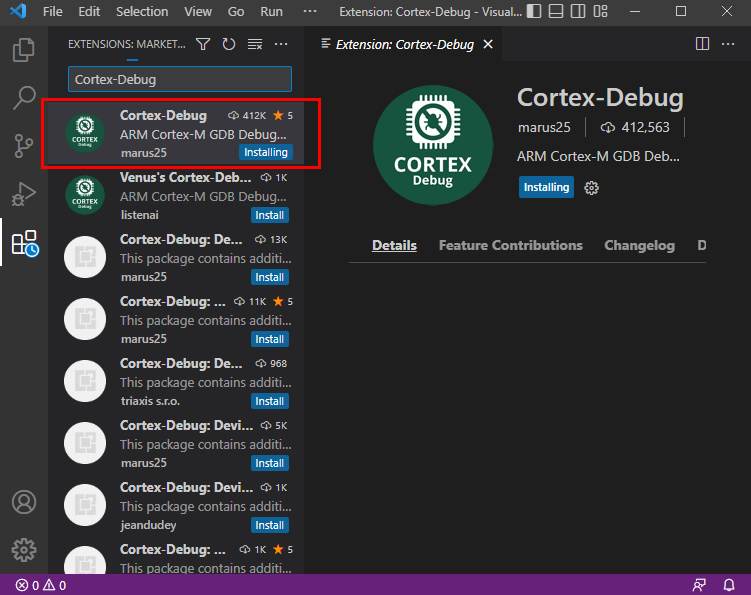The width and height of the screenshot is (751, 595).
Task: Open the Manage gear at bottom left
Action: click(24, 549)
